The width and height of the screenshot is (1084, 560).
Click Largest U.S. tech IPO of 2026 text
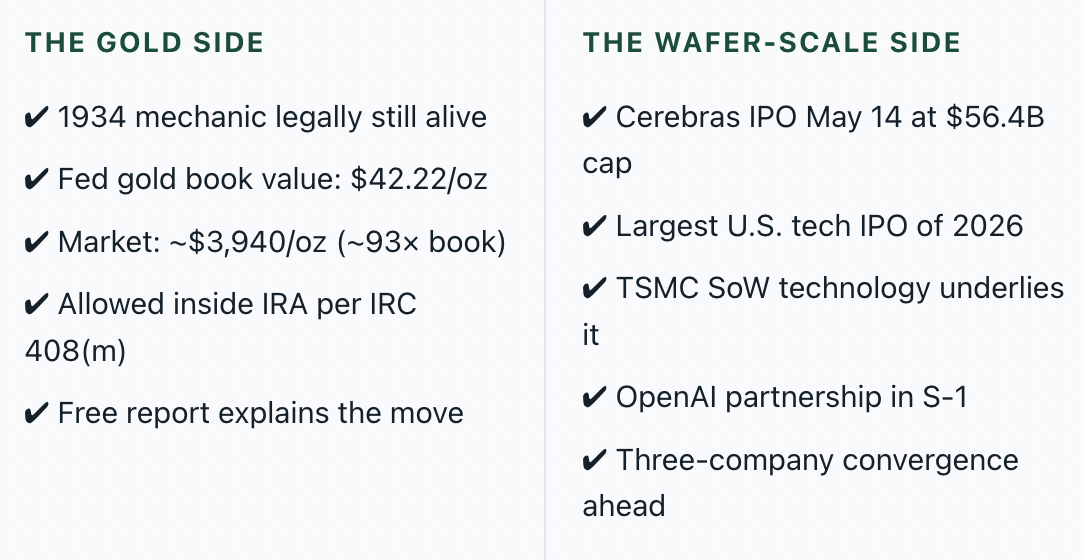coord(819,227)
